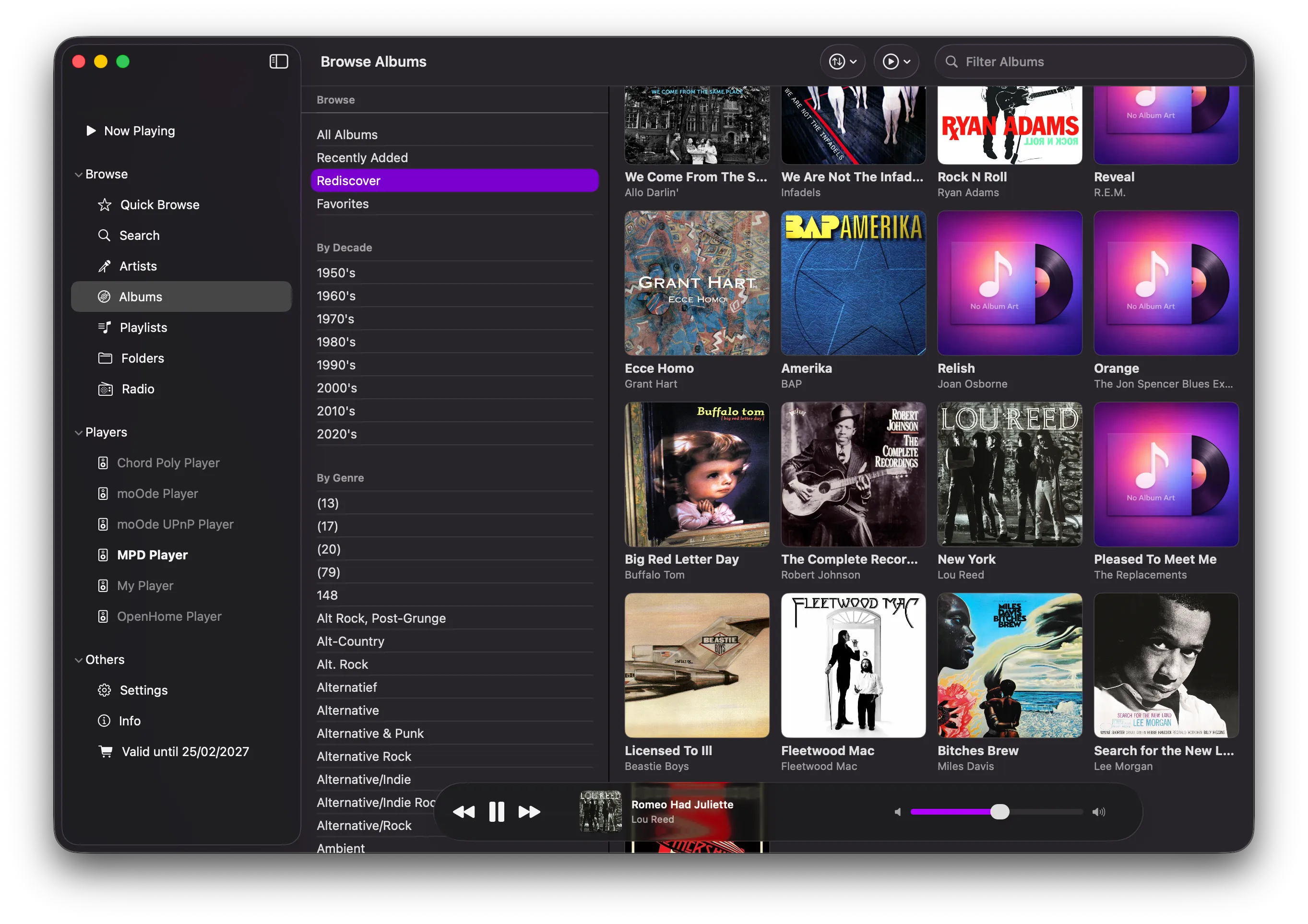The width and height of the screenshot is (1308, 924).
Task: Open the sort order dropdown
Action: pyautogui.click(x=843, y=61)
